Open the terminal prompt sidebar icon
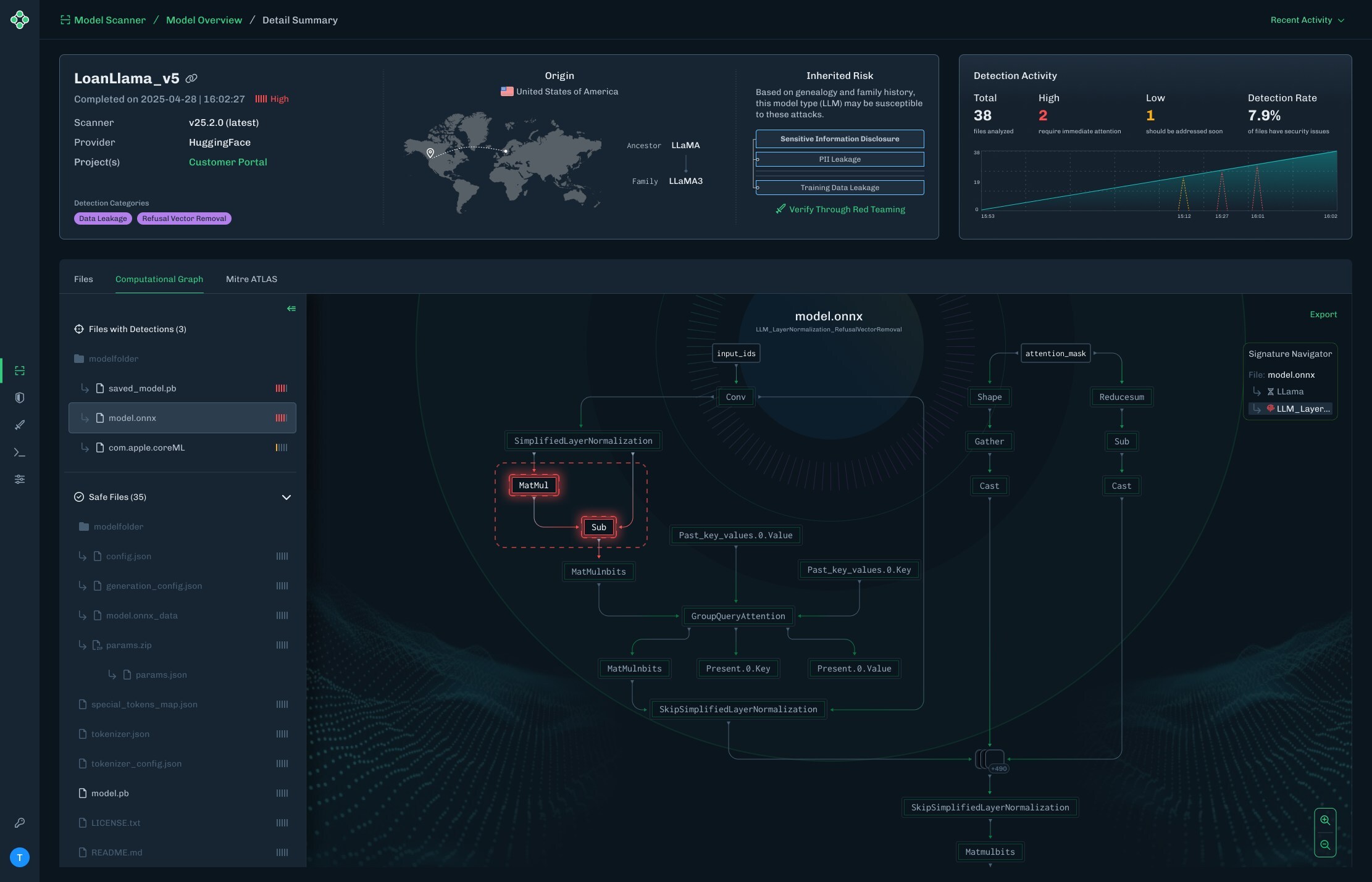The image size is (1372, 882). coord(20,452)
